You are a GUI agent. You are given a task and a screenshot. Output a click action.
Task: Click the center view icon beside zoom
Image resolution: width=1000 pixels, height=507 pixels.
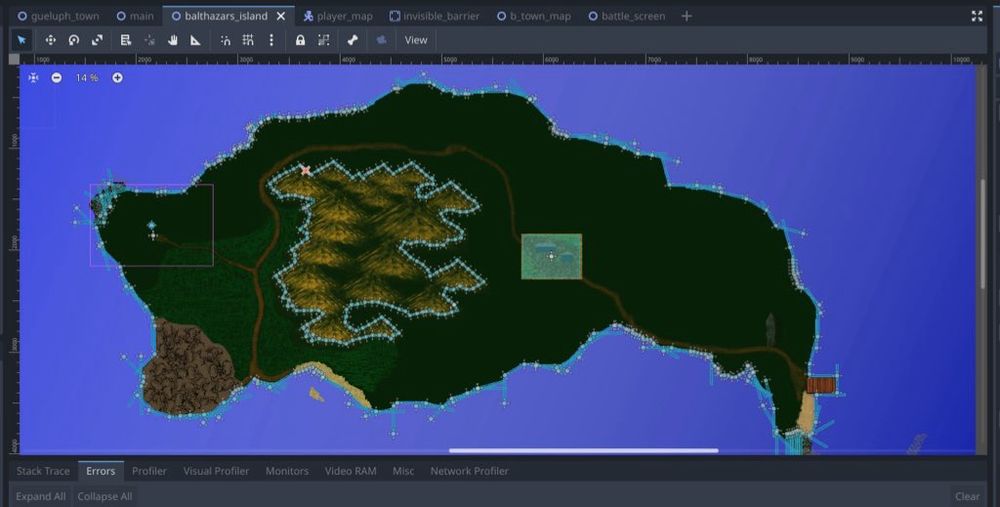tap(33, 78)
